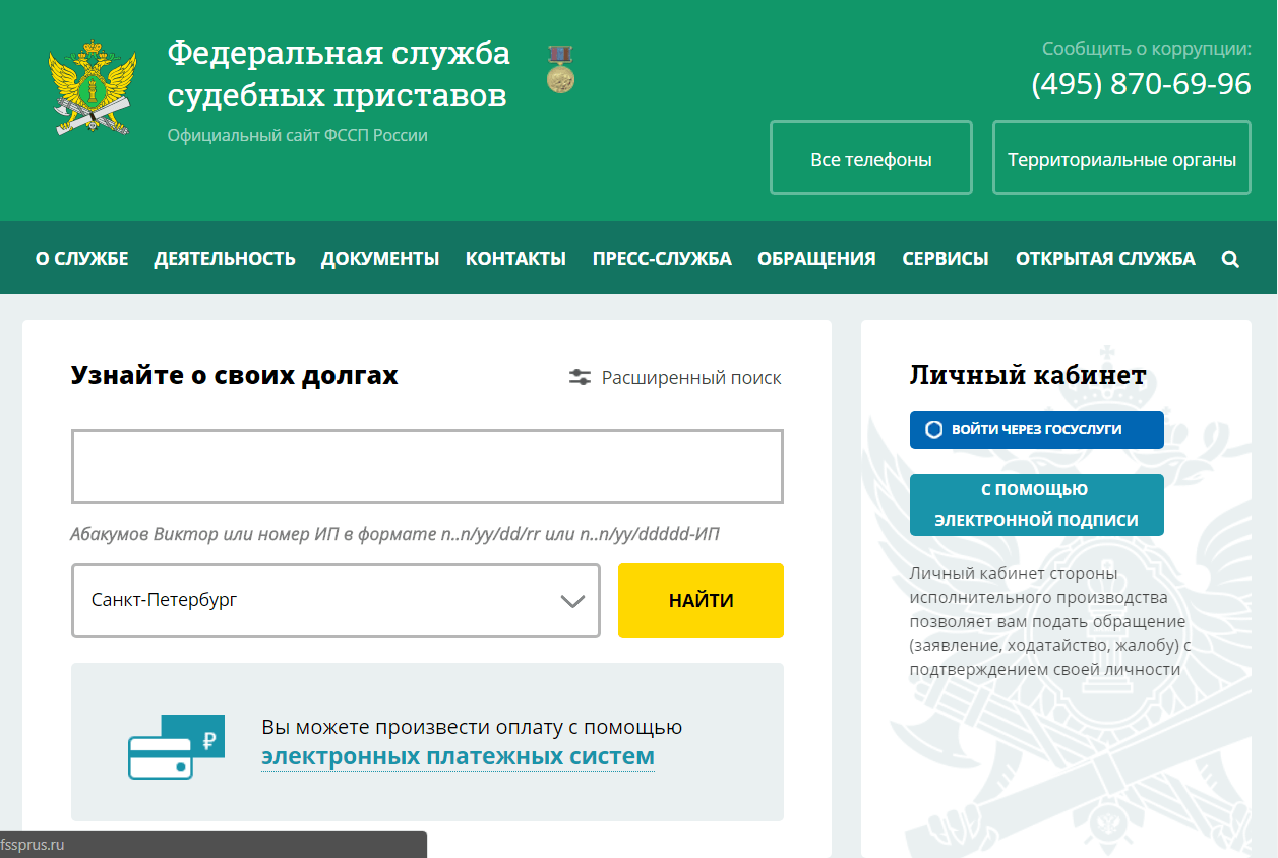This screenshot has height=858, width=1278.
Task: Open the ДЕЯТЕЛЬНОСТЬ menu
Action: (x=225, y=259)
